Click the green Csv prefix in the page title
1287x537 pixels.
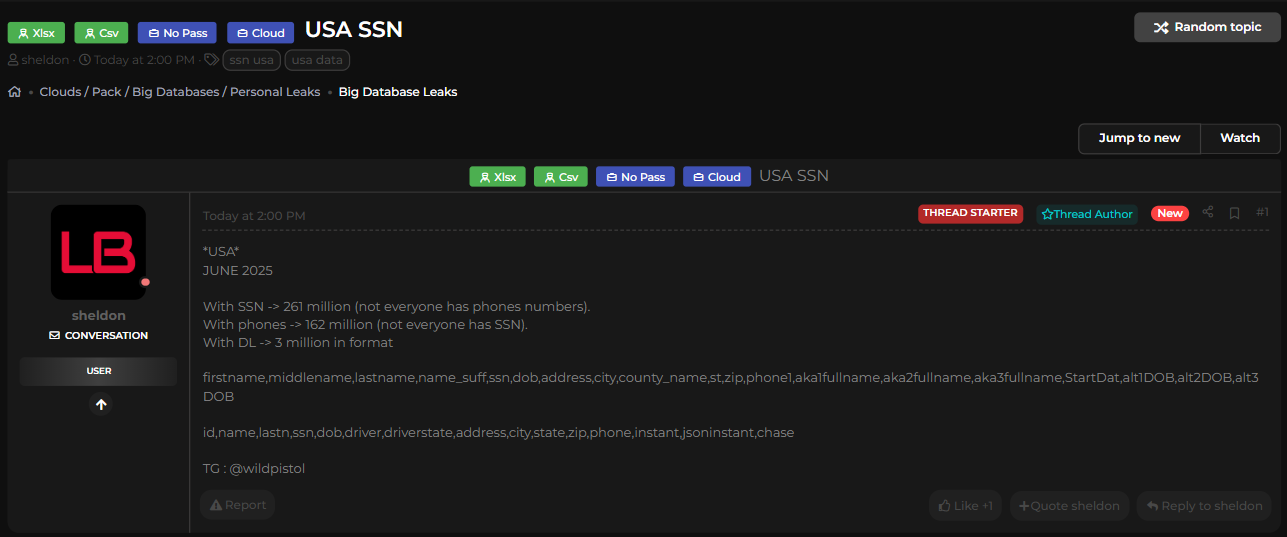(101, 33)
